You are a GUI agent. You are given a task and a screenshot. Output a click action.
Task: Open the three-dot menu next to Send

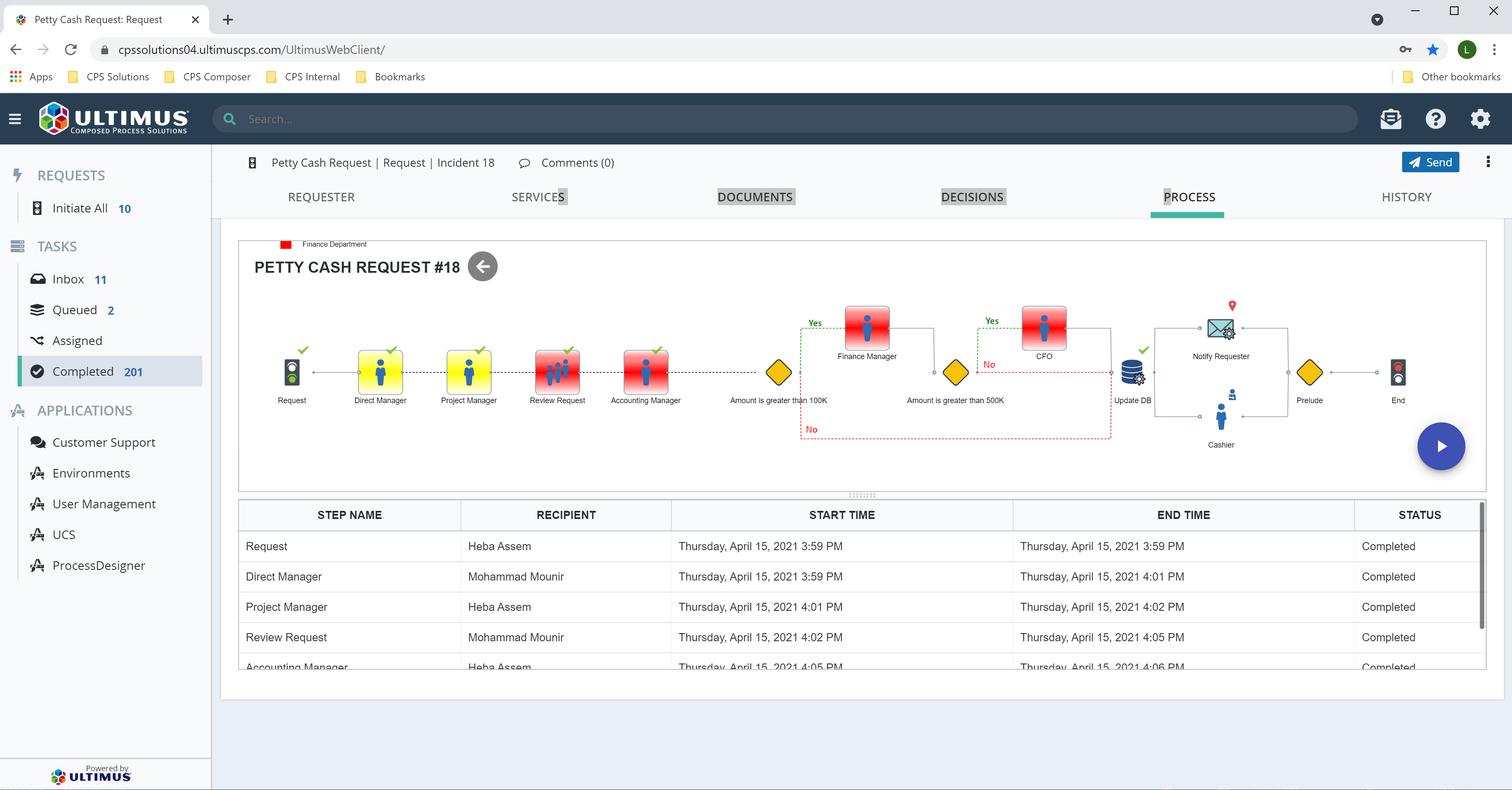pos(1488,162)
